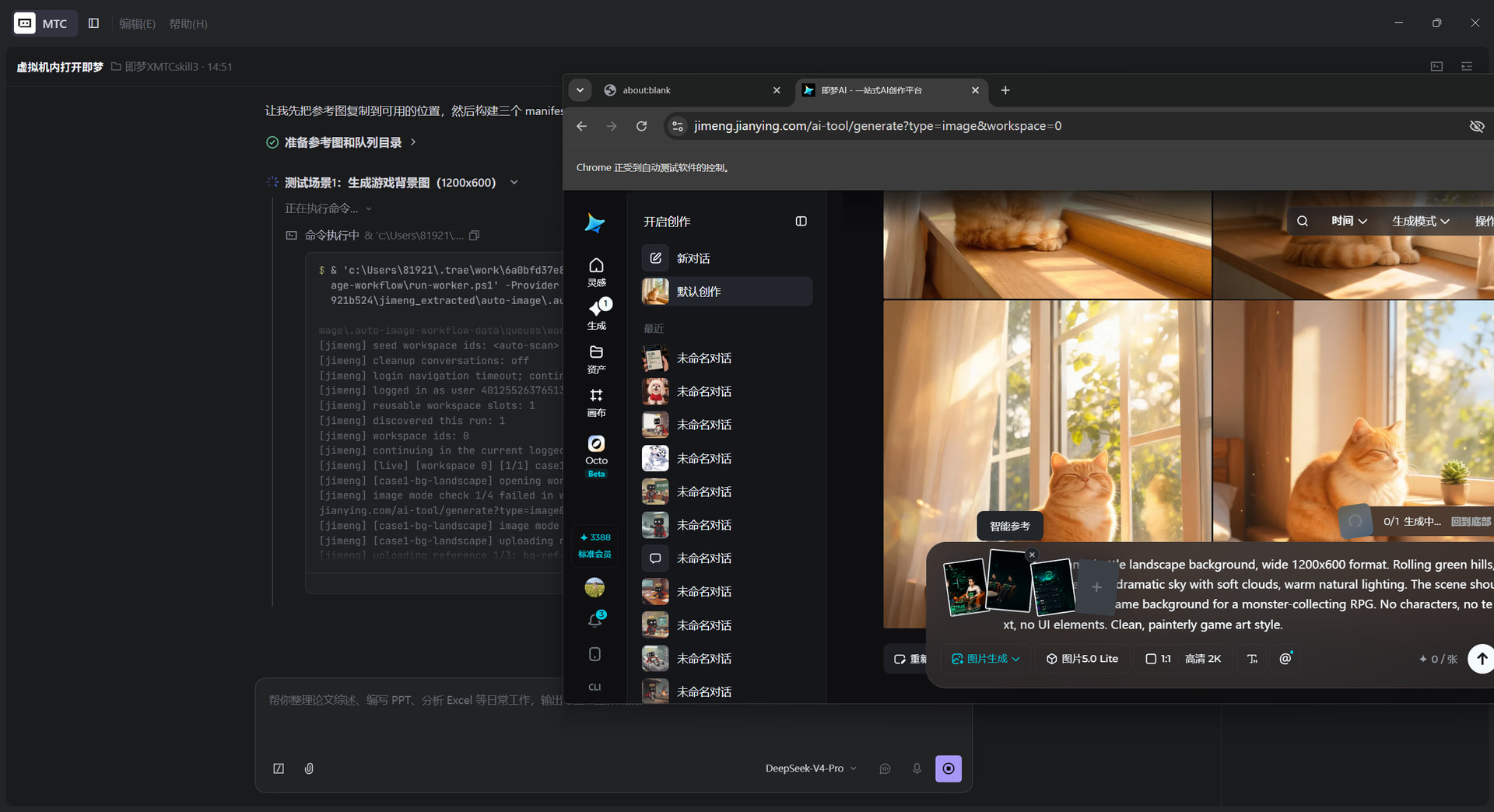Image resolution: width=1494 pixels, height=812 pixels.
Task: Click the 智能参考 label
Action: [x=1010, y=527]
